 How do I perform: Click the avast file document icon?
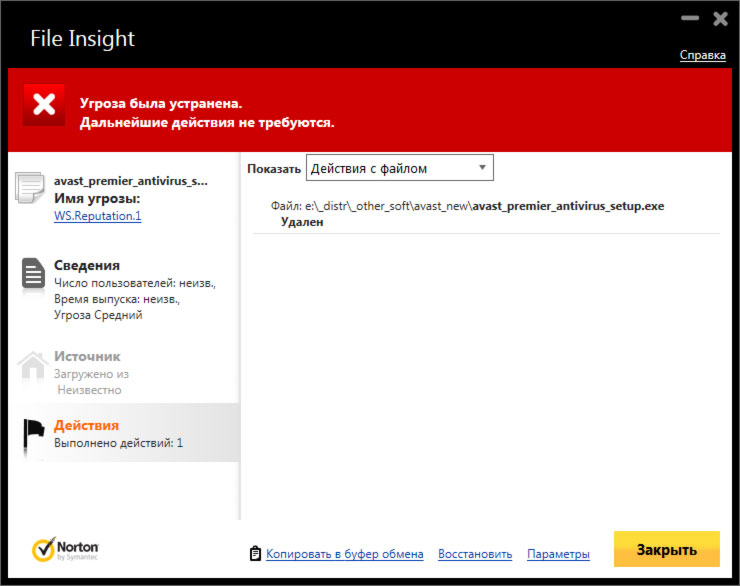(x=30, y=188)
